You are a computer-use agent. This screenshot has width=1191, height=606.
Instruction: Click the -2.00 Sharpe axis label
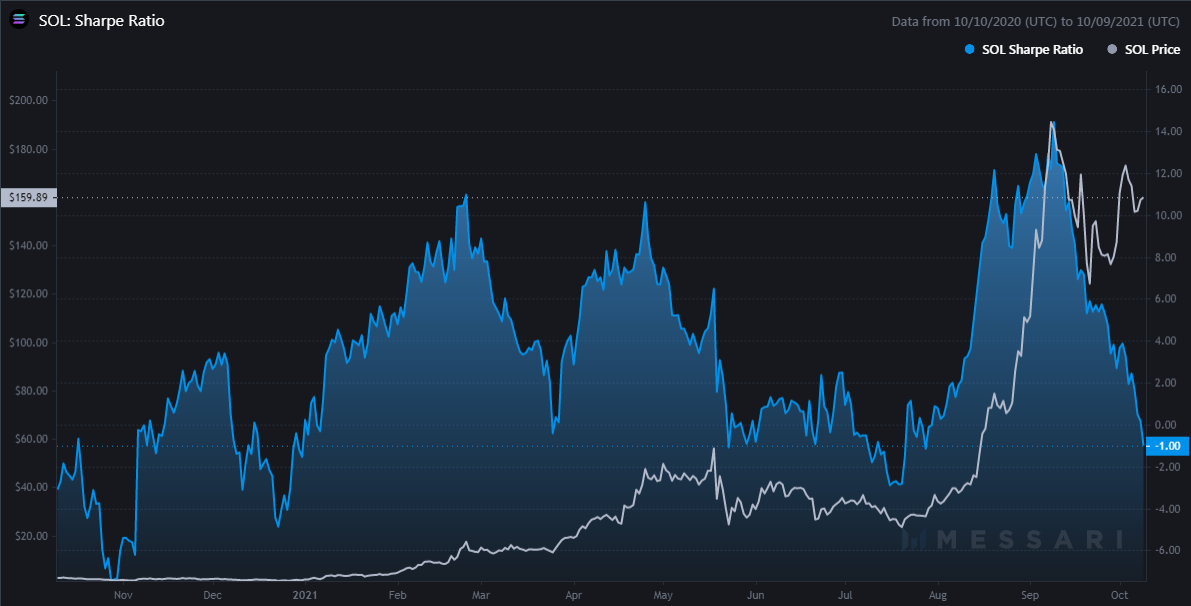pyautogui.click(x=1168, y=466)
